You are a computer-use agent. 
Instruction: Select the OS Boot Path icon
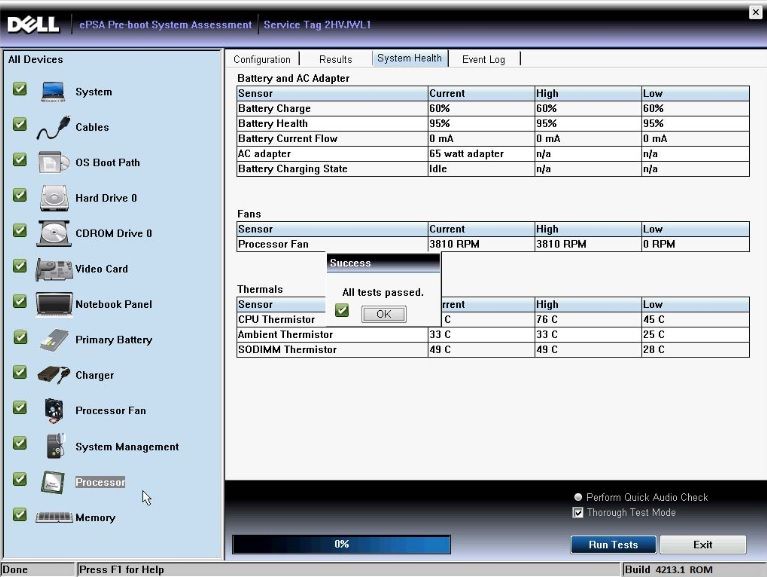pos(53,162)
